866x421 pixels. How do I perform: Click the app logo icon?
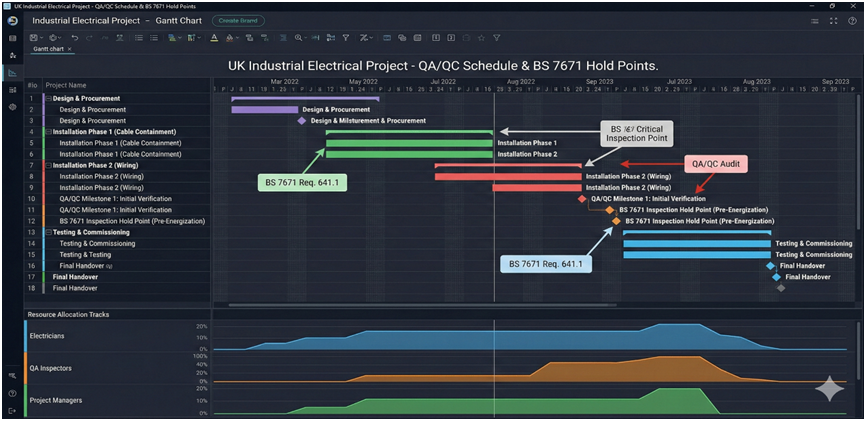[x=12, y=20]
